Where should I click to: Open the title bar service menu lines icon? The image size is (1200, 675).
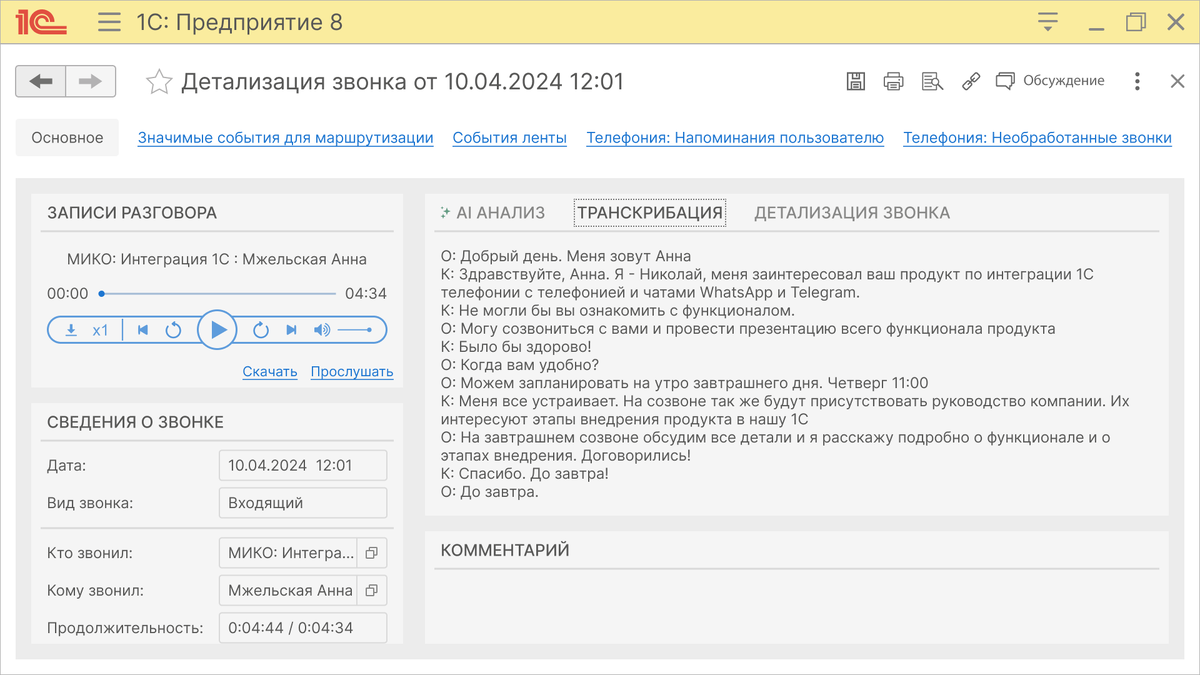[1048, 22]
